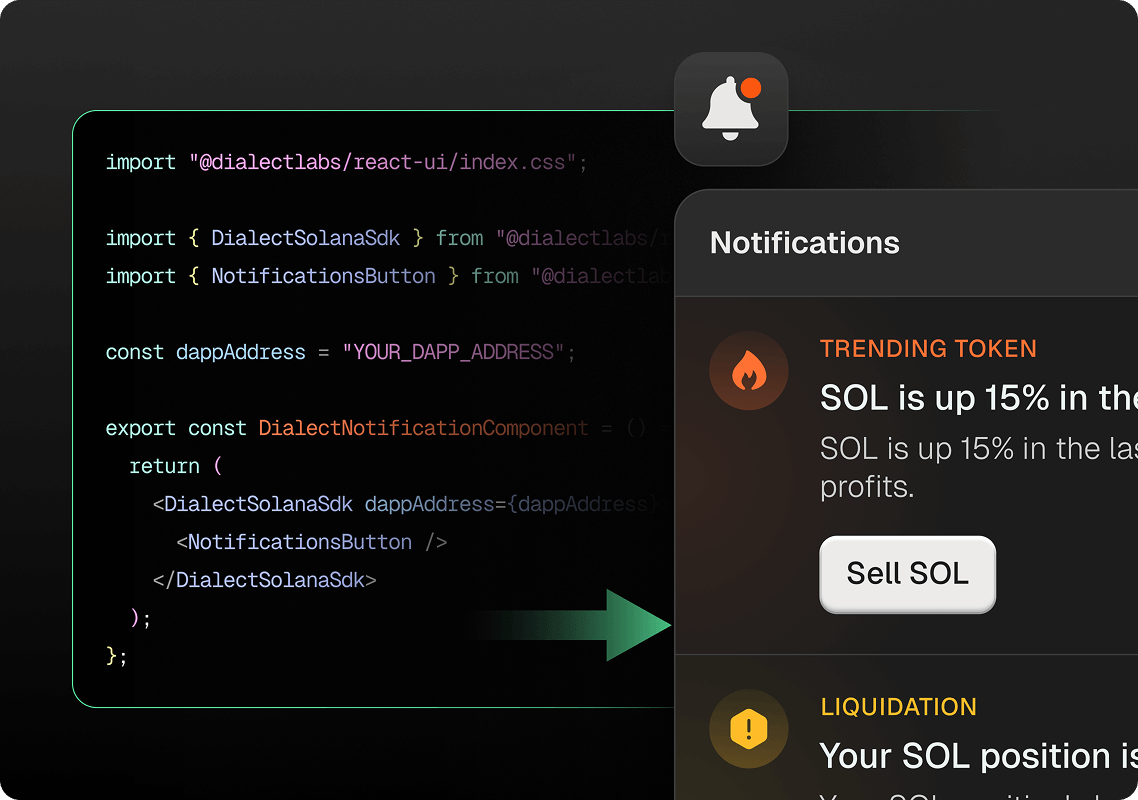
Task: Open the Notifications panel header
Action: click(804, 242)
